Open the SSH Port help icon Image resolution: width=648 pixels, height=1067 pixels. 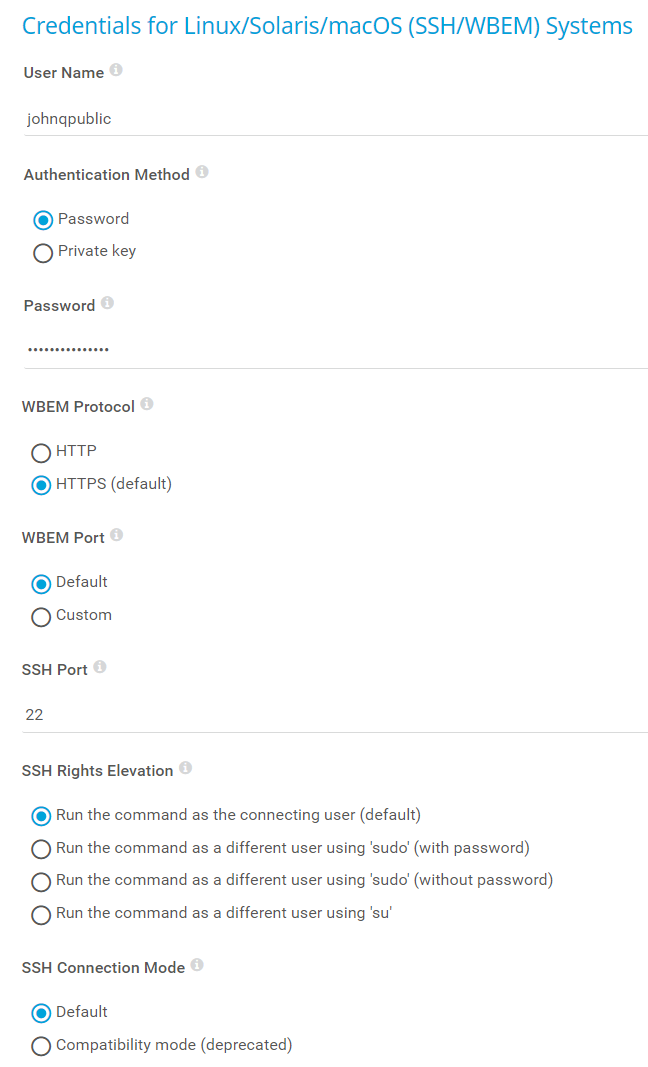[x=100, y=667]
